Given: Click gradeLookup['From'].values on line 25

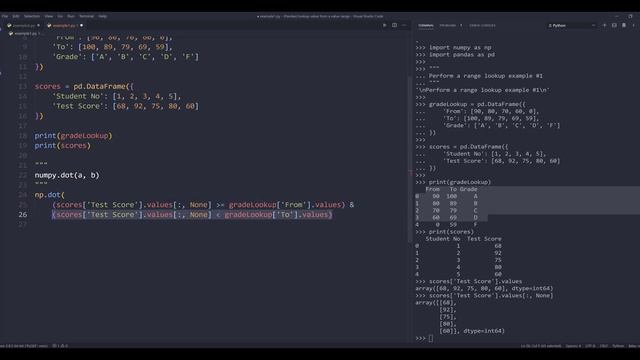Looking at the screenshot, I should coord(284,205).
